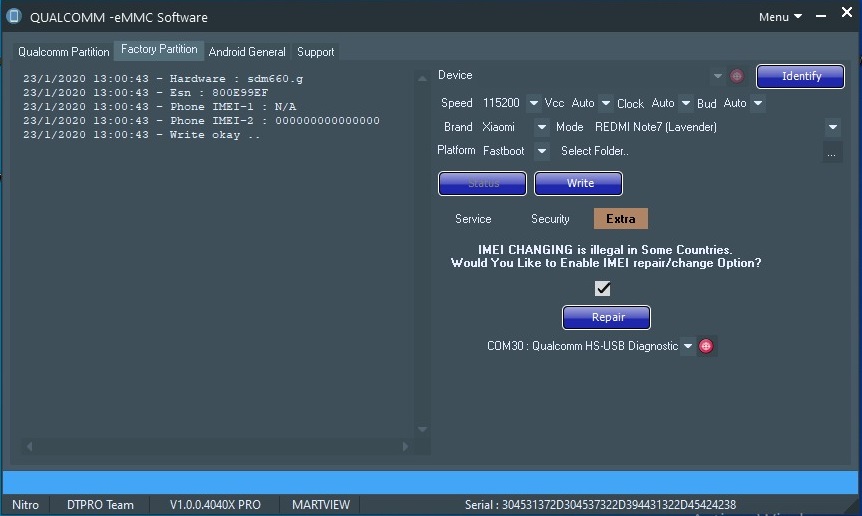Open the Security section tab
The height and width of the screenshot is (516, 862).
coord(550,219)
